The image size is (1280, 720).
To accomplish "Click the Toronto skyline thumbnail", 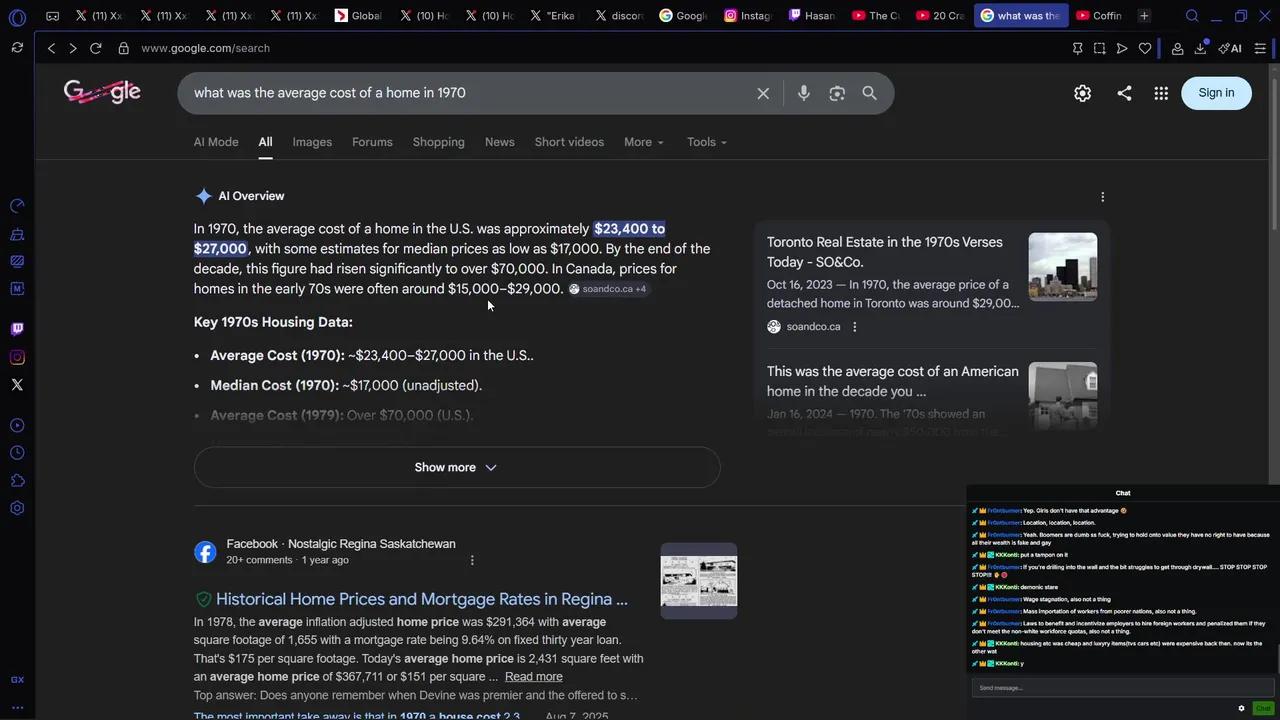I will [x=1063, y=267].
